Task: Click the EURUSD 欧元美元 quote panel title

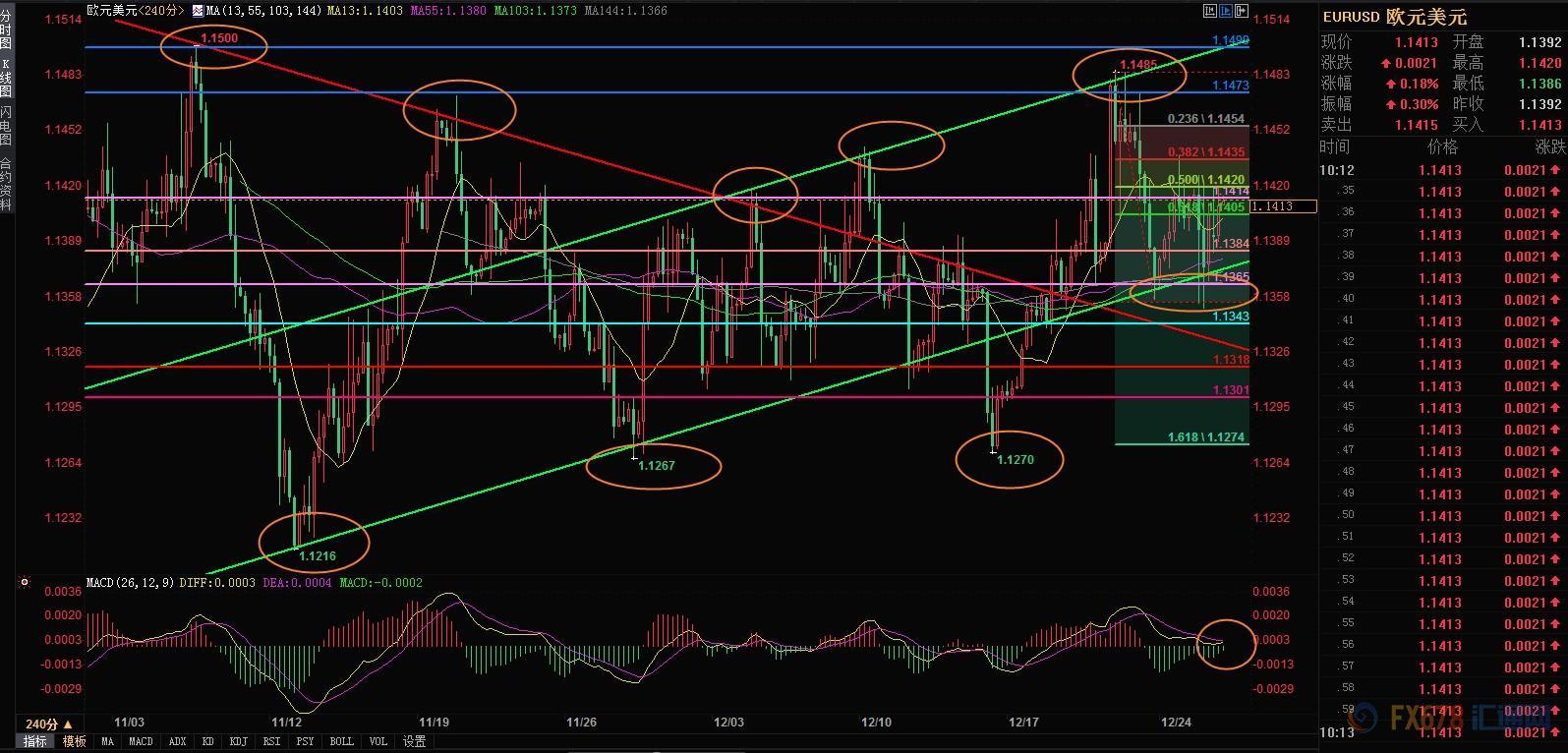Action: coord(1394,17)
